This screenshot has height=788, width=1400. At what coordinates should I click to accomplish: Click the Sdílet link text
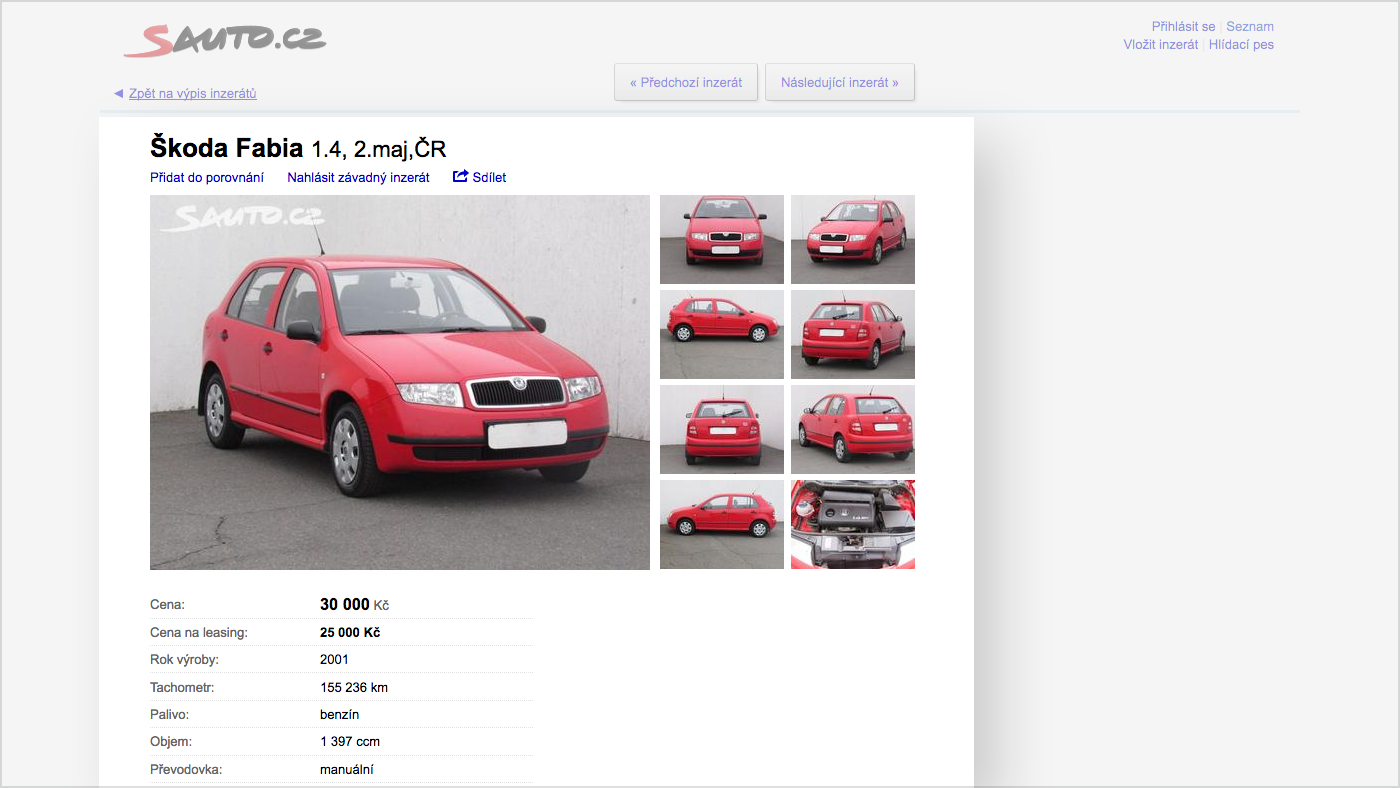coord(489,177)
